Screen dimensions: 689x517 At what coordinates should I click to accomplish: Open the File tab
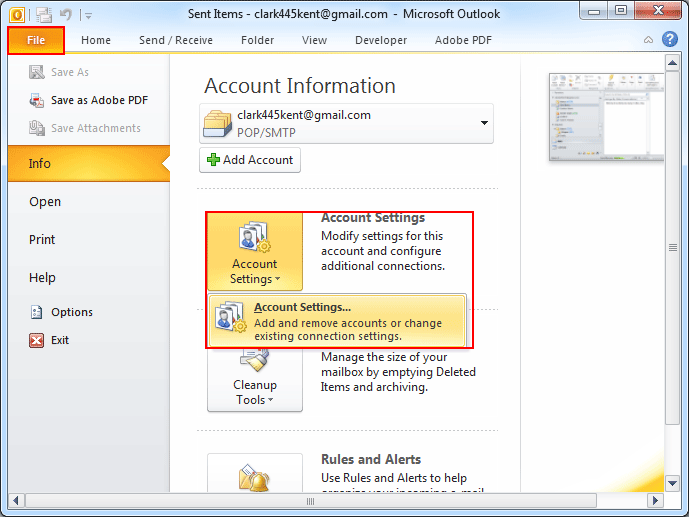(36, 40)
